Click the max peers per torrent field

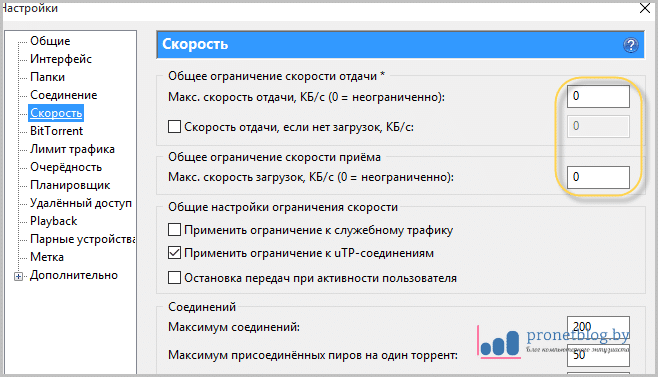tap(598, 355)
